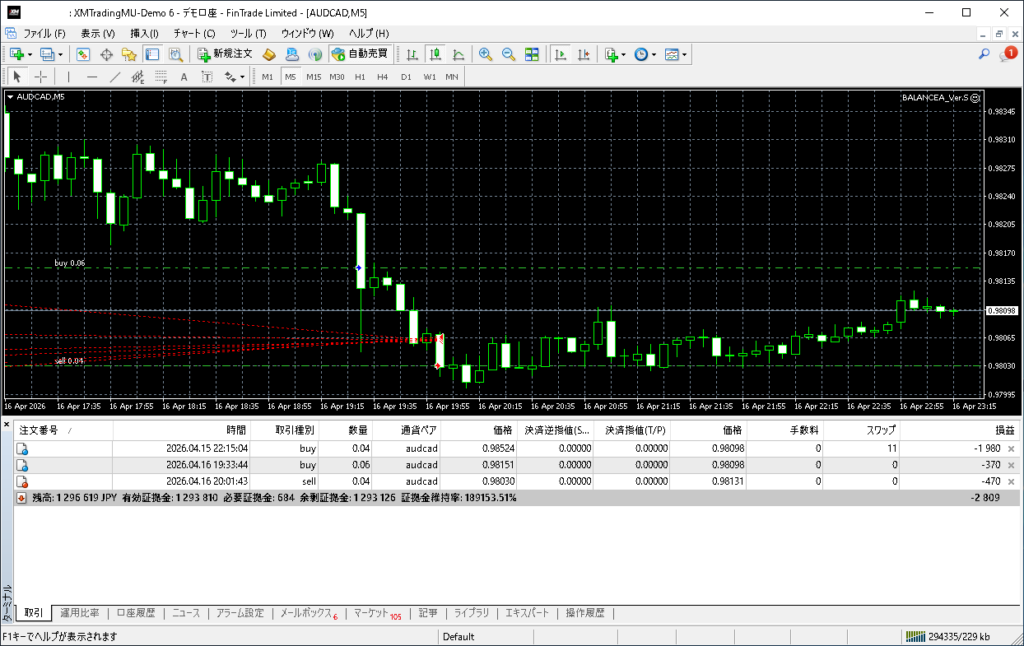
Task: Toggle the chart auto scroll button
Action: coord(560,54)
